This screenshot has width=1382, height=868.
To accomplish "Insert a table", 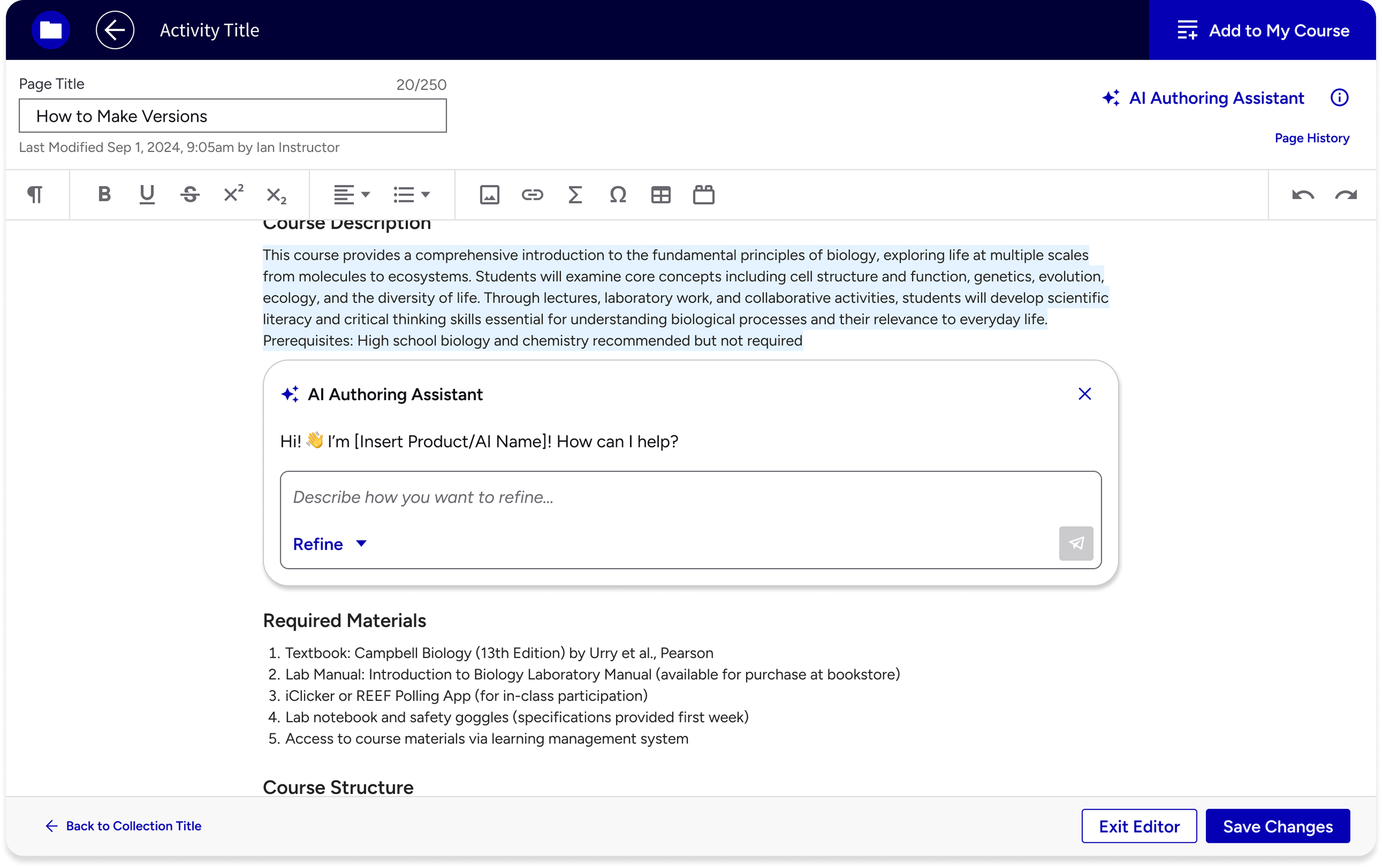I will pos(661,194).
